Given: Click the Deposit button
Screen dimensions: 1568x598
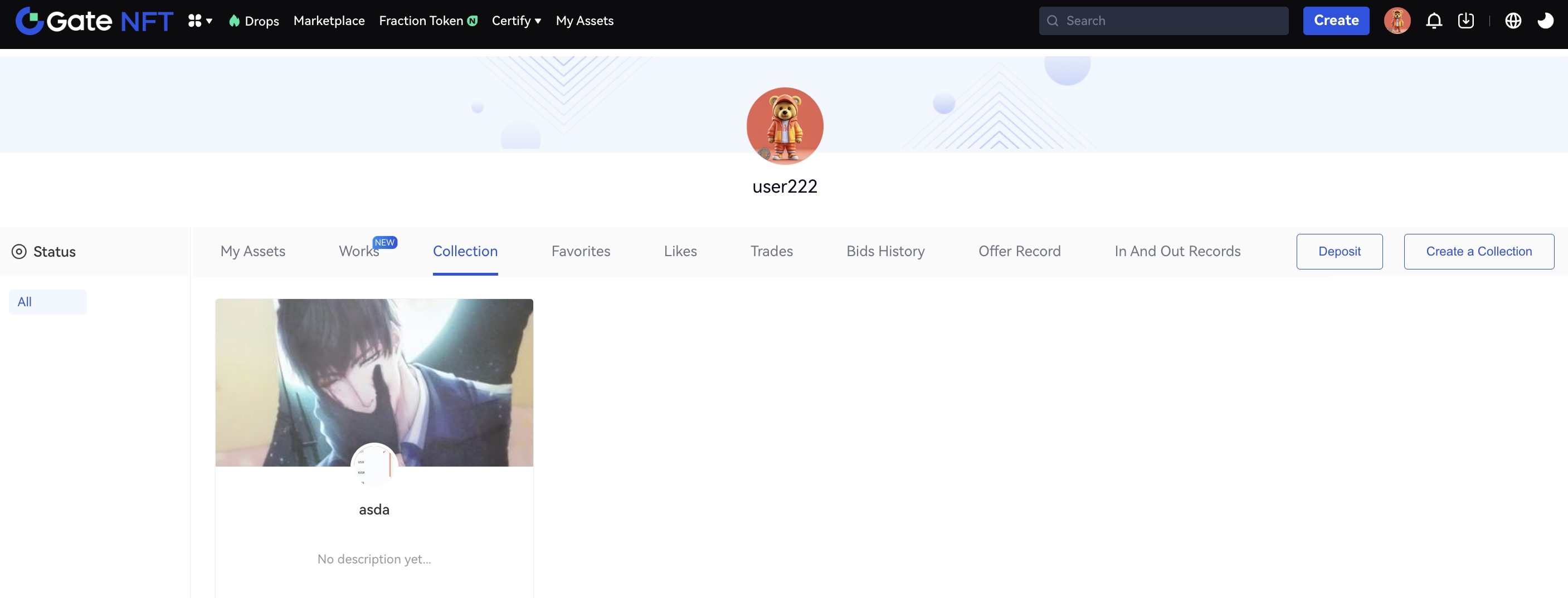Looking at the screenshot, I should 1338,251.
